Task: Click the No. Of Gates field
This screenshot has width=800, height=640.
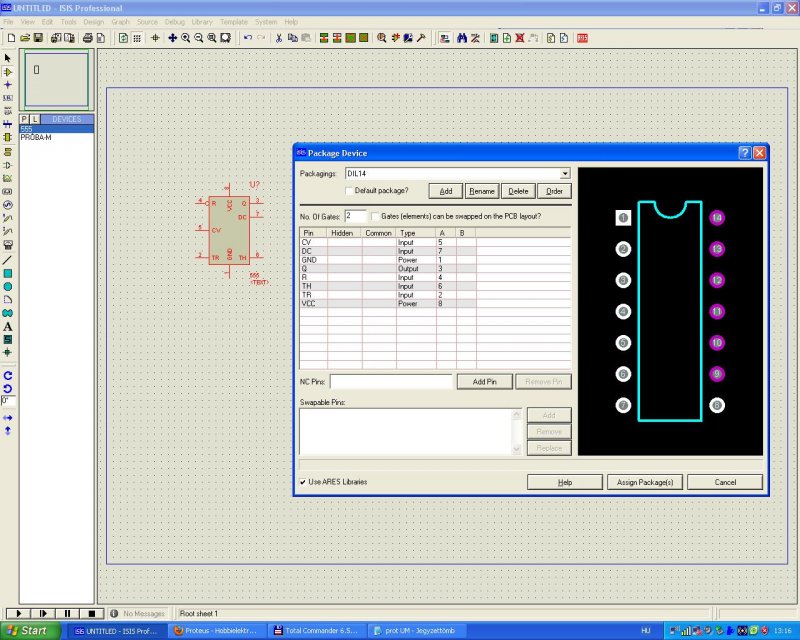Action: [x=356, y=216]
